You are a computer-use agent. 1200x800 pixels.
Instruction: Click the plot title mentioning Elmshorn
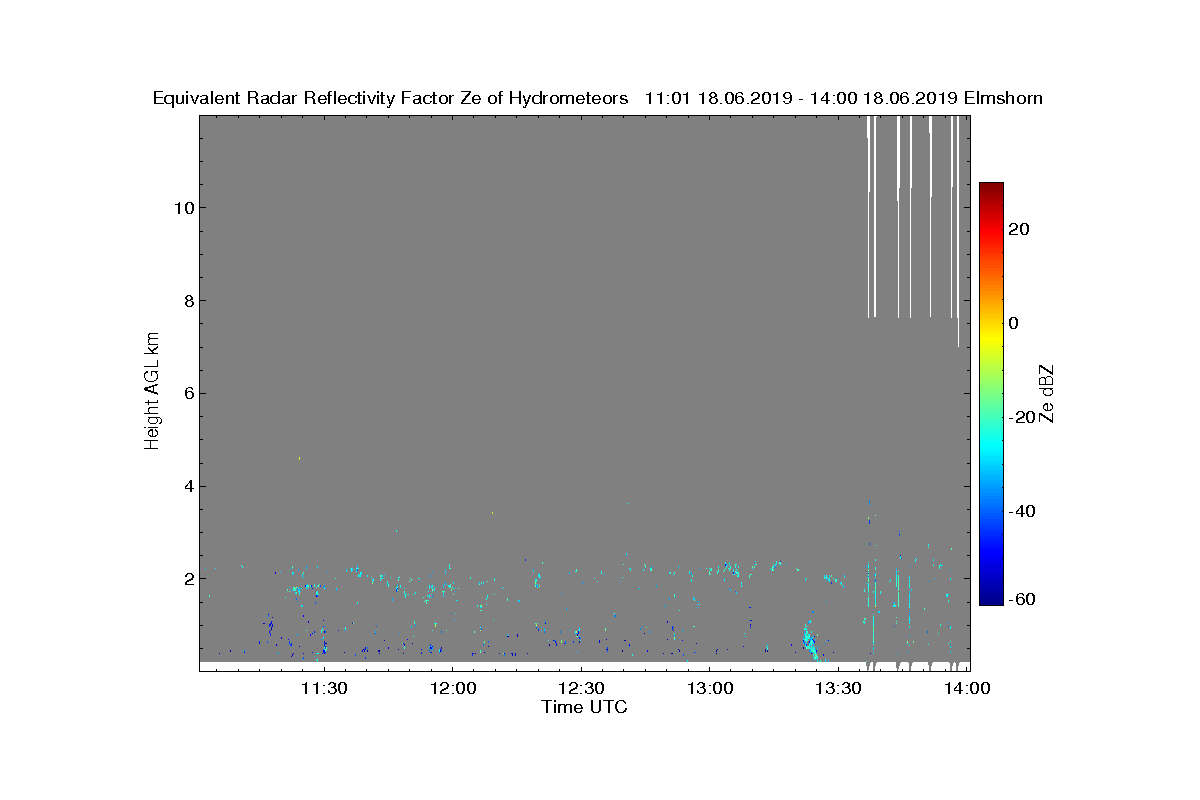pyautogui.click(x=597, y=98)
